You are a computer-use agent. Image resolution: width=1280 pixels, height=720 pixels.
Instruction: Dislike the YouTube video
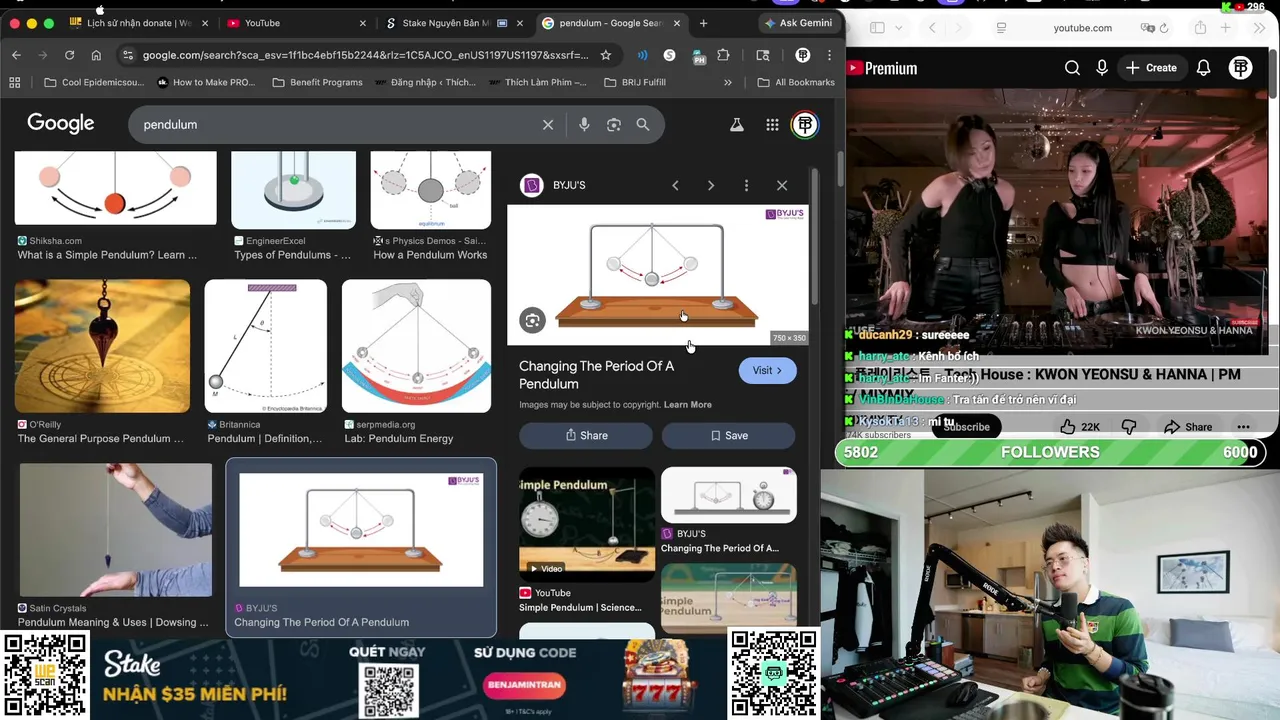[1129, 427]
